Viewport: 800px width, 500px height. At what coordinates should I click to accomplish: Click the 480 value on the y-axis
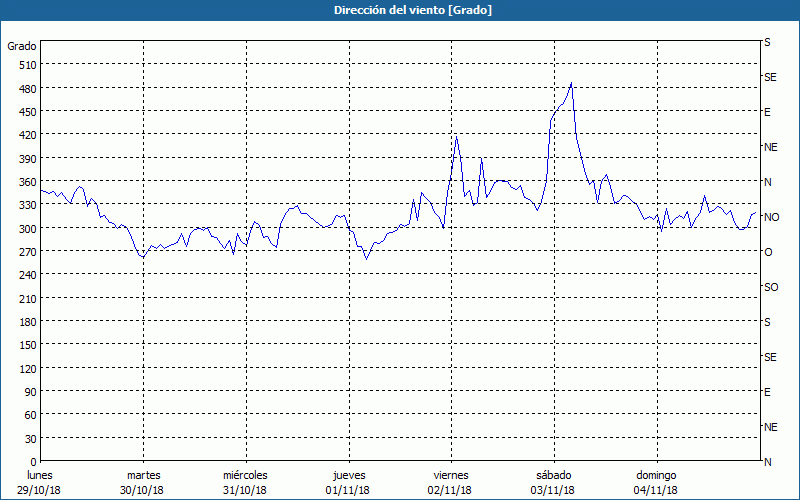[x=28, y=89]
